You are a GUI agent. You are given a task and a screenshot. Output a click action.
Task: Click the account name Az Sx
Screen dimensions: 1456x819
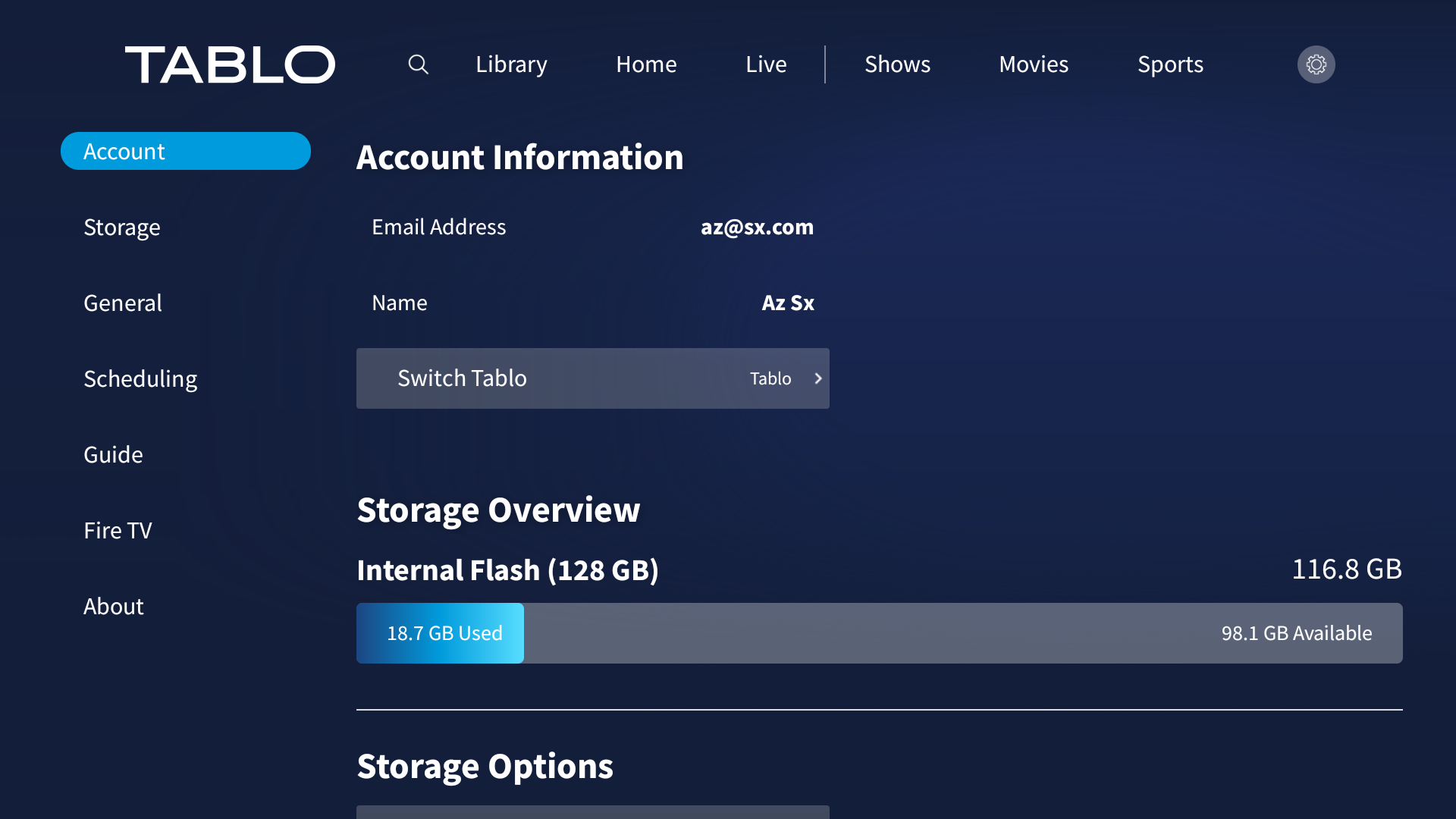pyautogui.click(x=788, y=303)
